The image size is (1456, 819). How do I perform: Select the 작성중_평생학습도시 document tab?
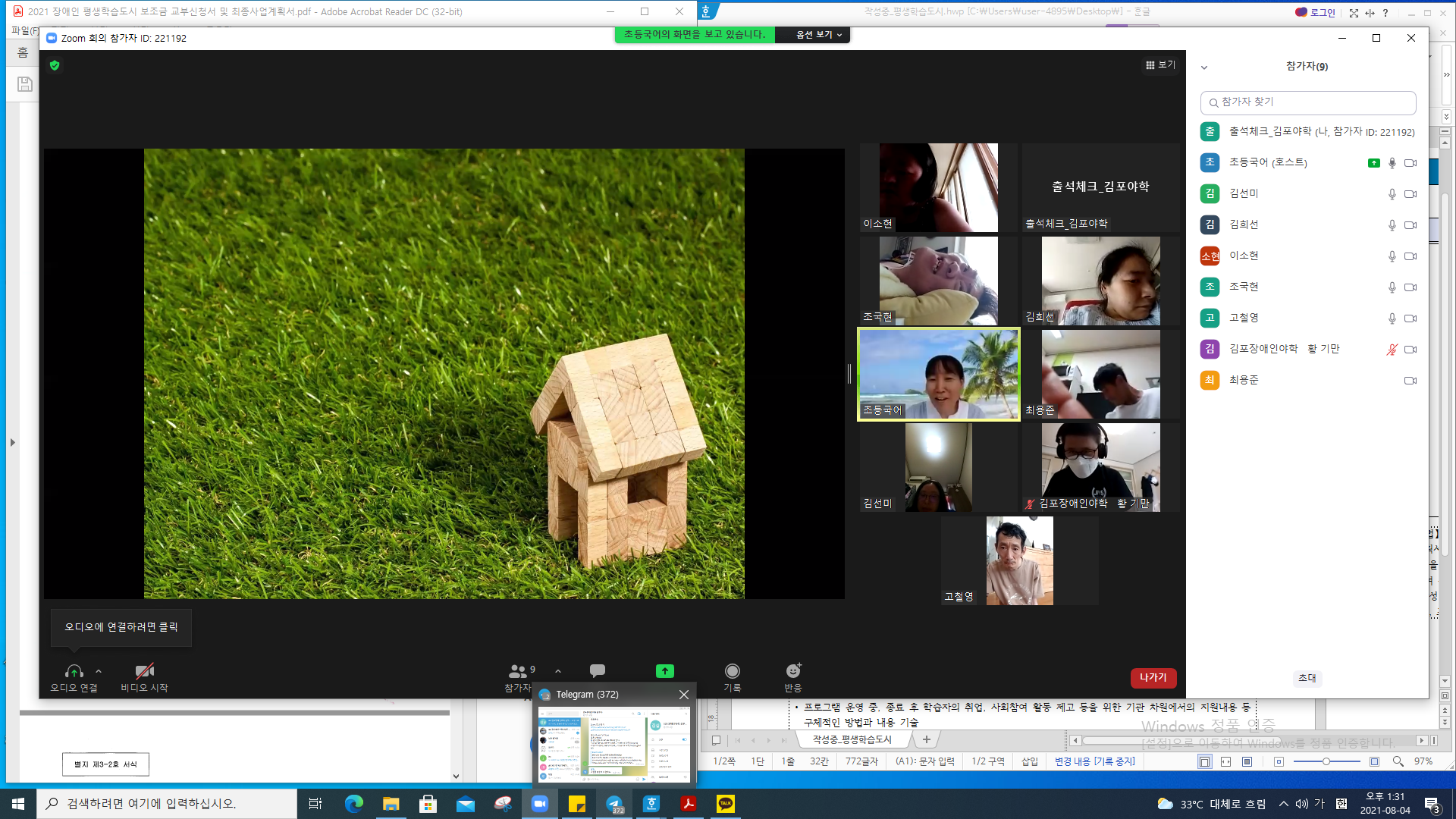(x=852, y=739)
